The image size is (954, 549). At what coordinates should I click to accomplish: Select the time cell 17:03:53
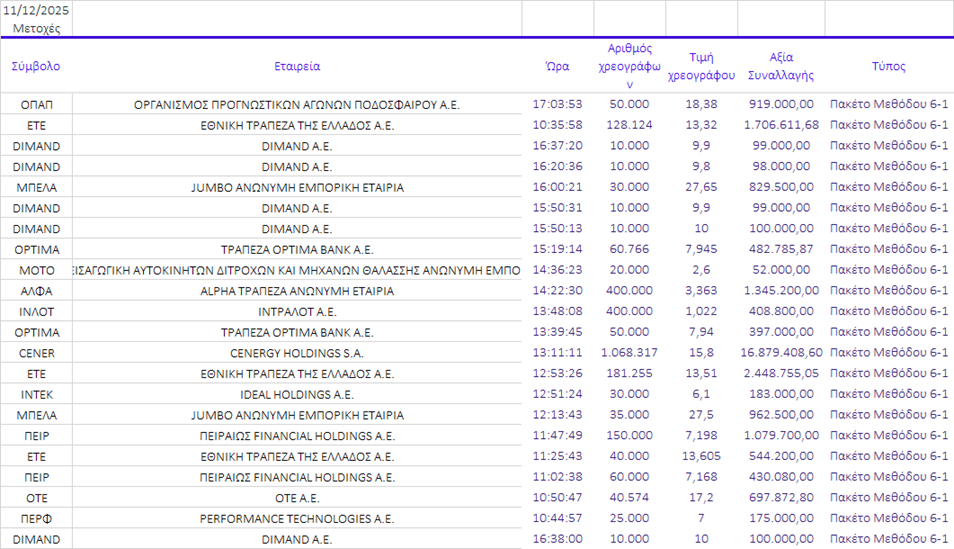coord(557,105)
